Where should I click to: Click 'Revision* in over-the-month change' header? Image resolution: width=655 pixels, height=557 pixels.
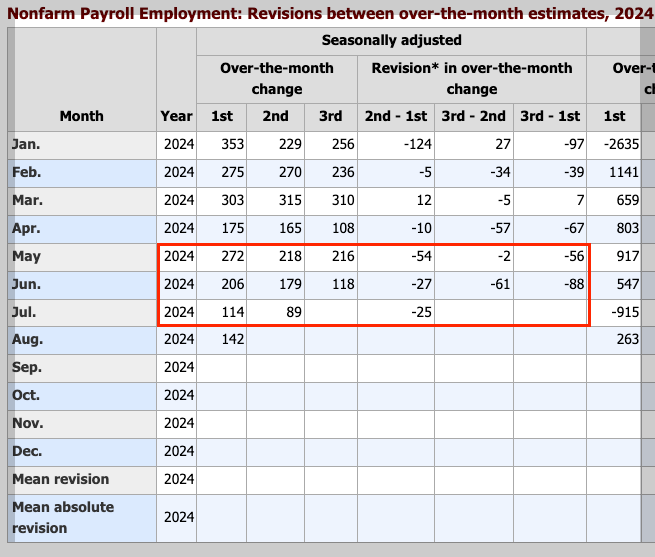tap(472, 78)
